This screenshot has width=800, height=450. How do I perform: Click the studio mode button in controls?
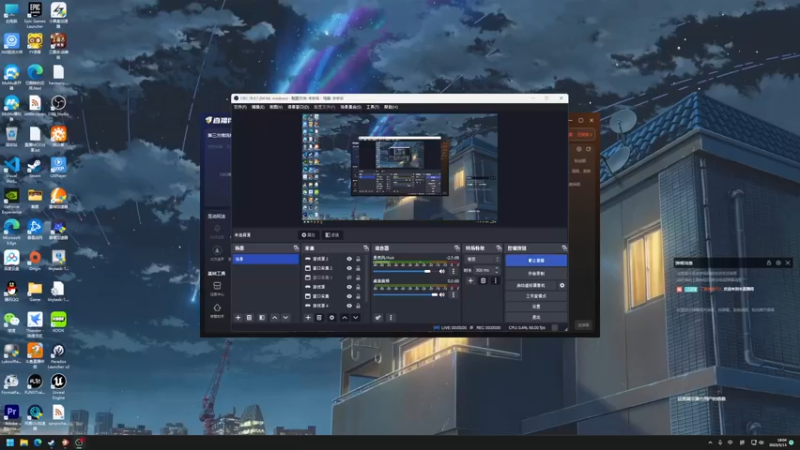click(x=536, y=296)
